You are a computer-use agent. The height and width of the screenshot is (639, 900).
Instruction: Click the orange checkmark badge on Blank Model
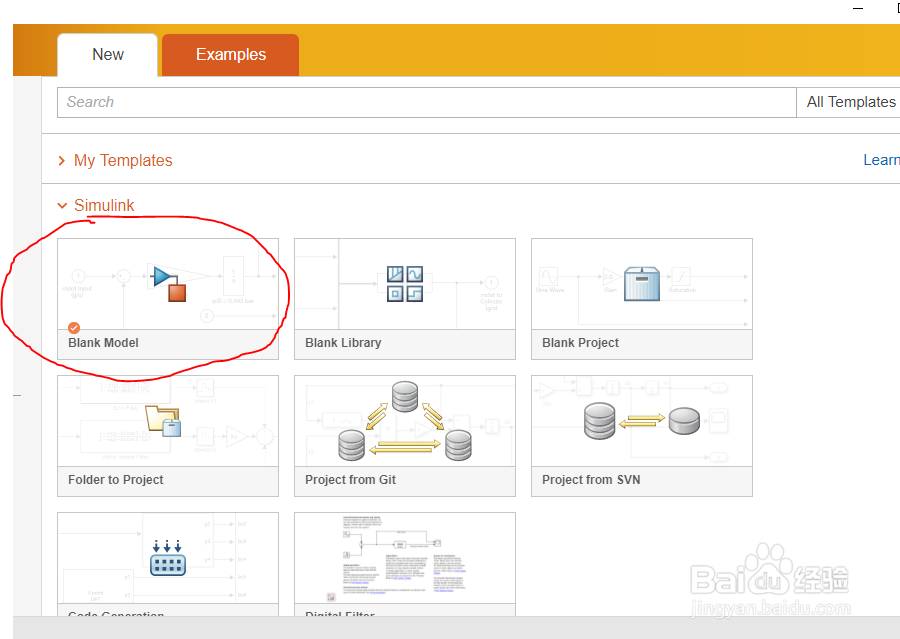(x=74, y=328)
